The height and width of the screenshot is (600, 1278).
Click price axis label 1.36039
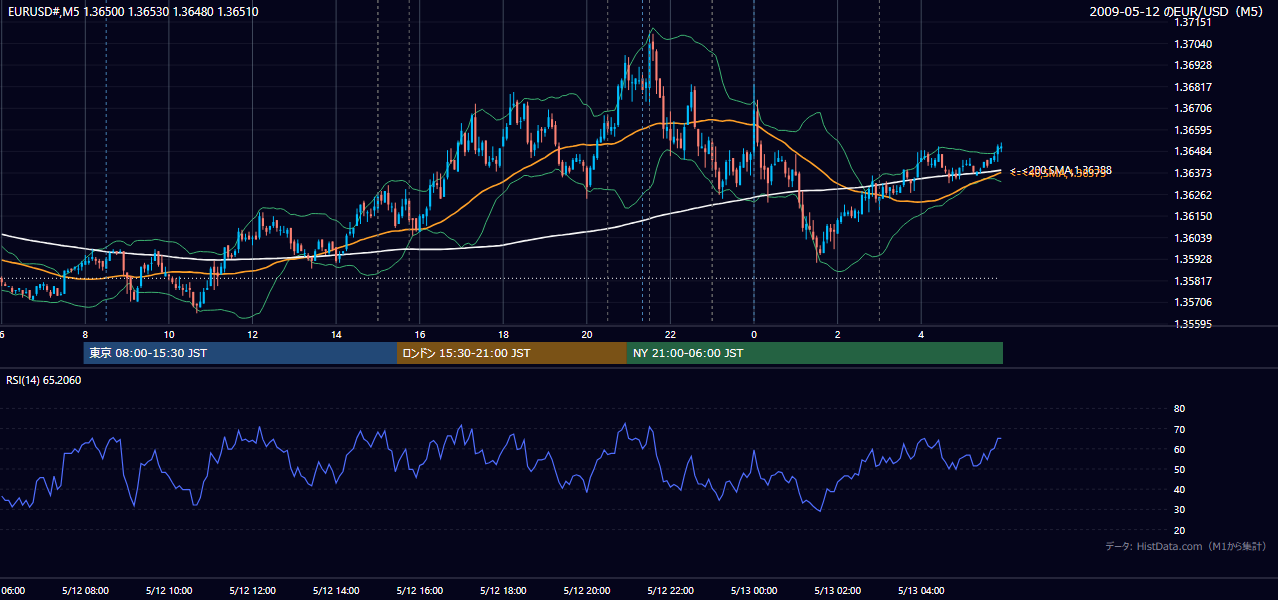(x=1193, y=238)
